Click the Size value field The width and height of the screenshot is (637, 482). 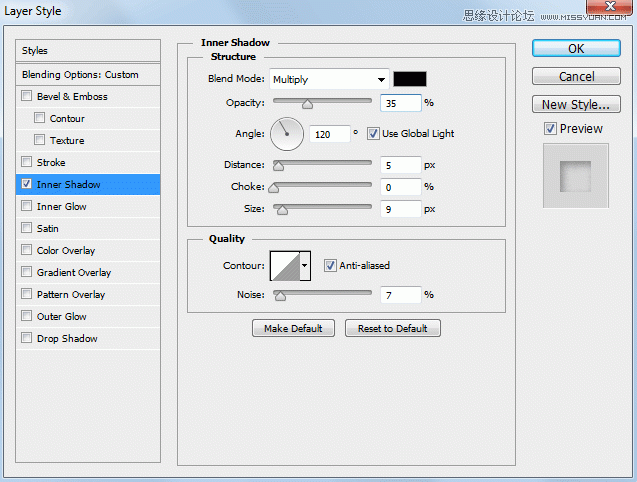coord(401,209)
